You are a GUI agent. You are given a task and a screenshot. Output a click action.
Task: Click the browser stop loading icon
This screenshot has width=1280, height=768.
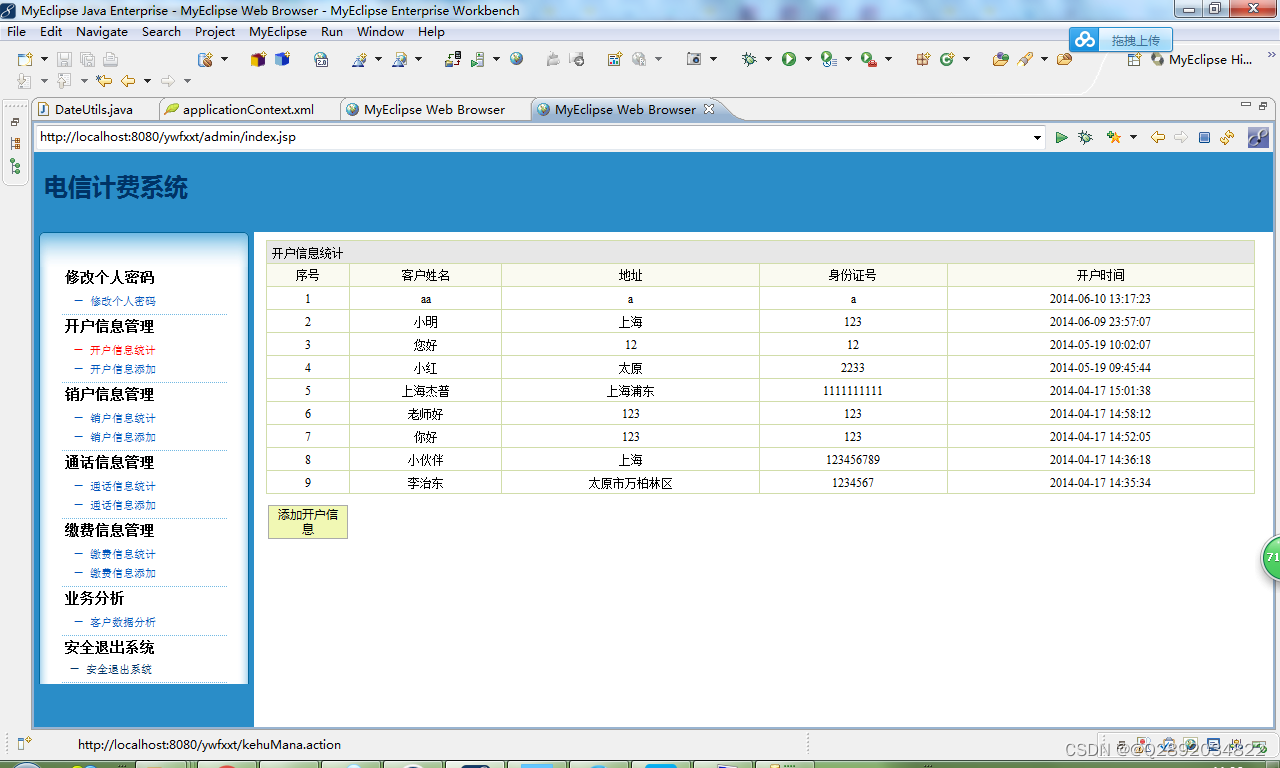pos(1204,137)
